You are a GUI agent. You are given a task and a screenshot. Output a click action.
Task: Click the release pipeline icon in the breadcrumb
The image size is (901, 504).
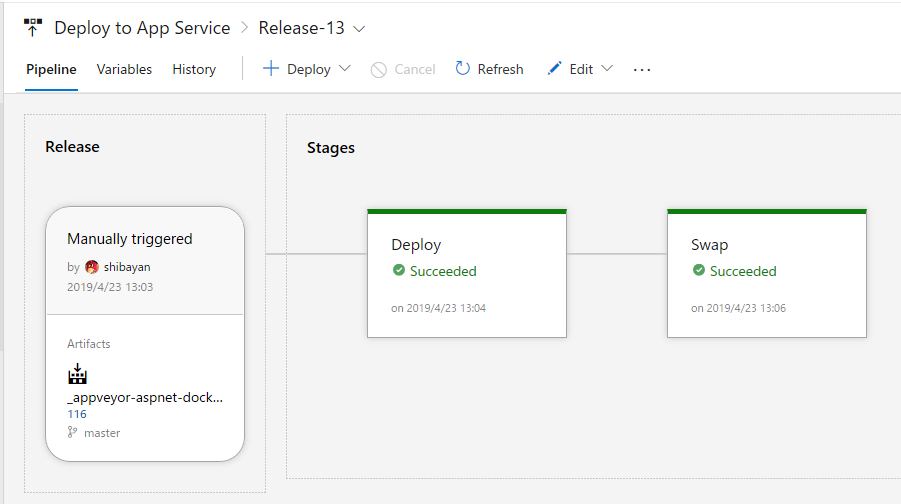pos(33,27)
